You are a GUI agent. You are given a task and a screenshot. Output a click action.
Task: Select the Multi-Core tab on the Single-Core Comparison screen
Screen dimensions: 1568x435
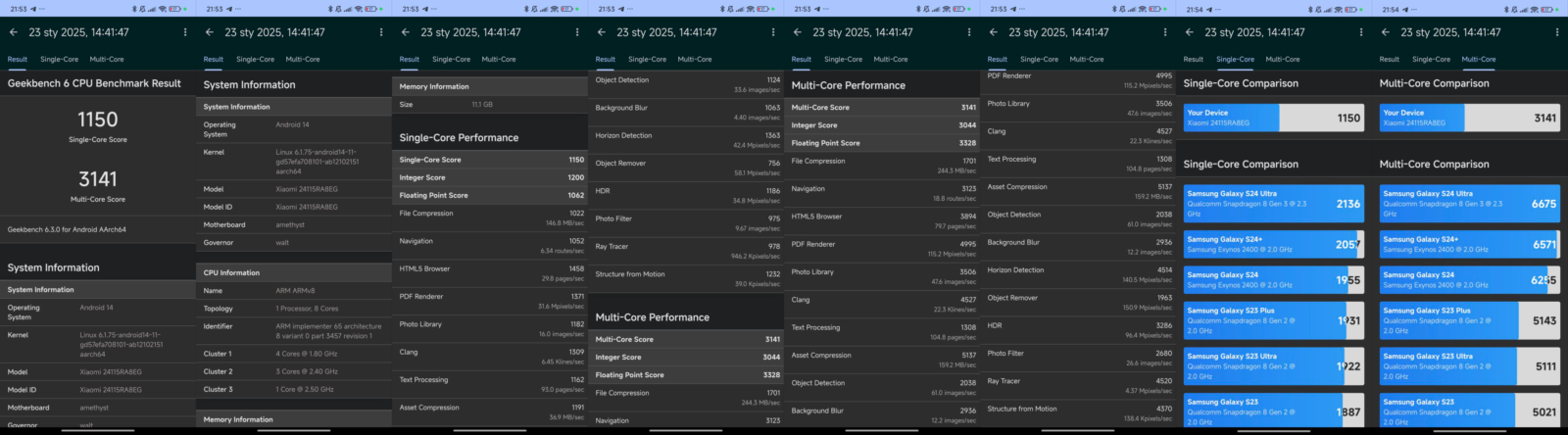(1283, 59)
